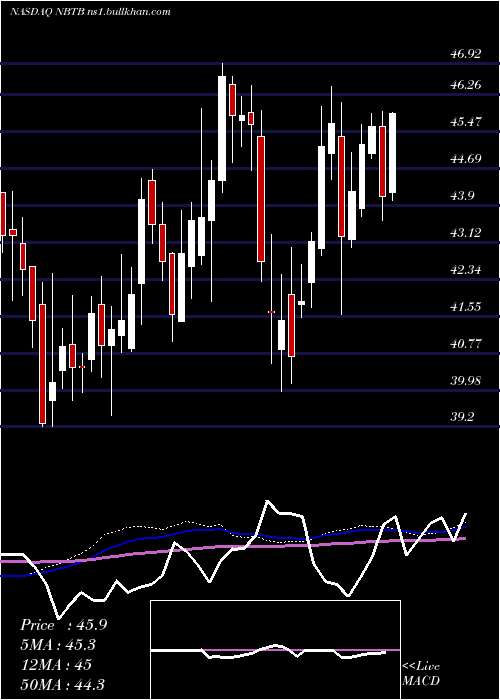Viewport: 500px width, 700px height.
Task: Click the 44.69 price axis label
Action: [x=466, y=158]
